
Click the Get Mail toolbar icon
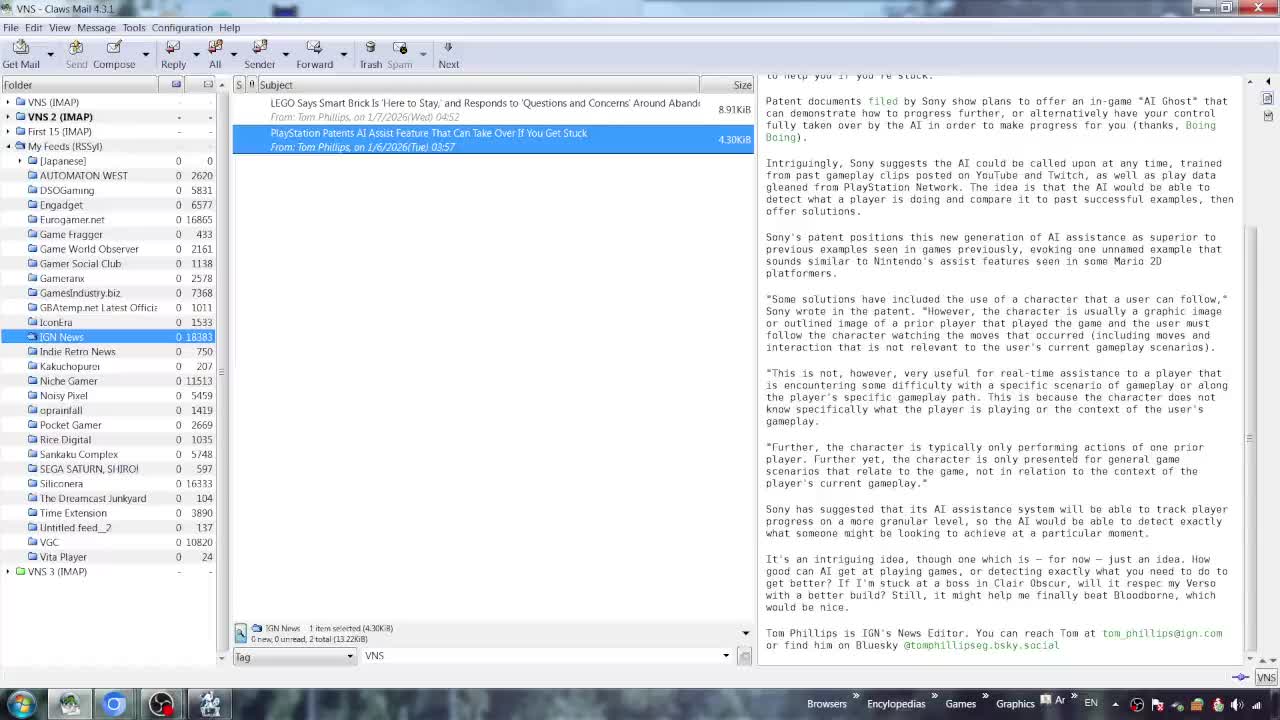point(21,54)
